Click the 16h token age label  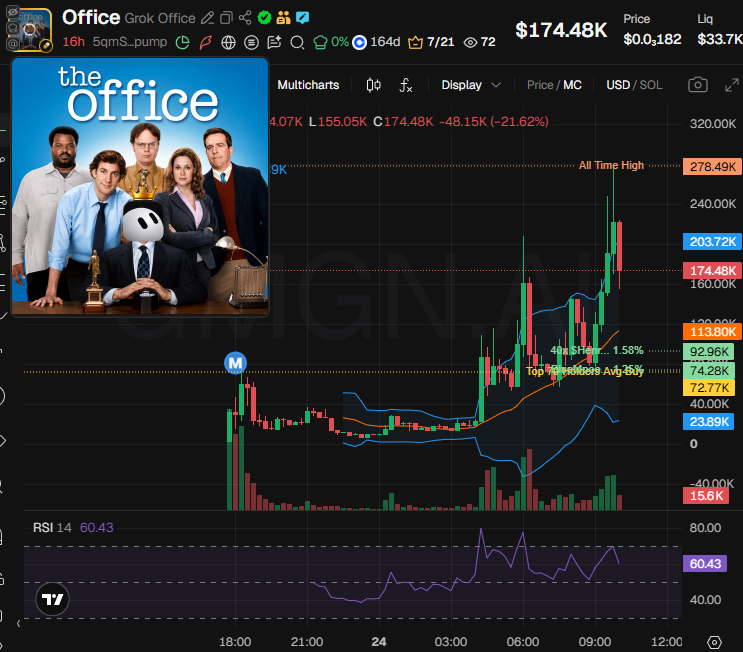[73, 42]
